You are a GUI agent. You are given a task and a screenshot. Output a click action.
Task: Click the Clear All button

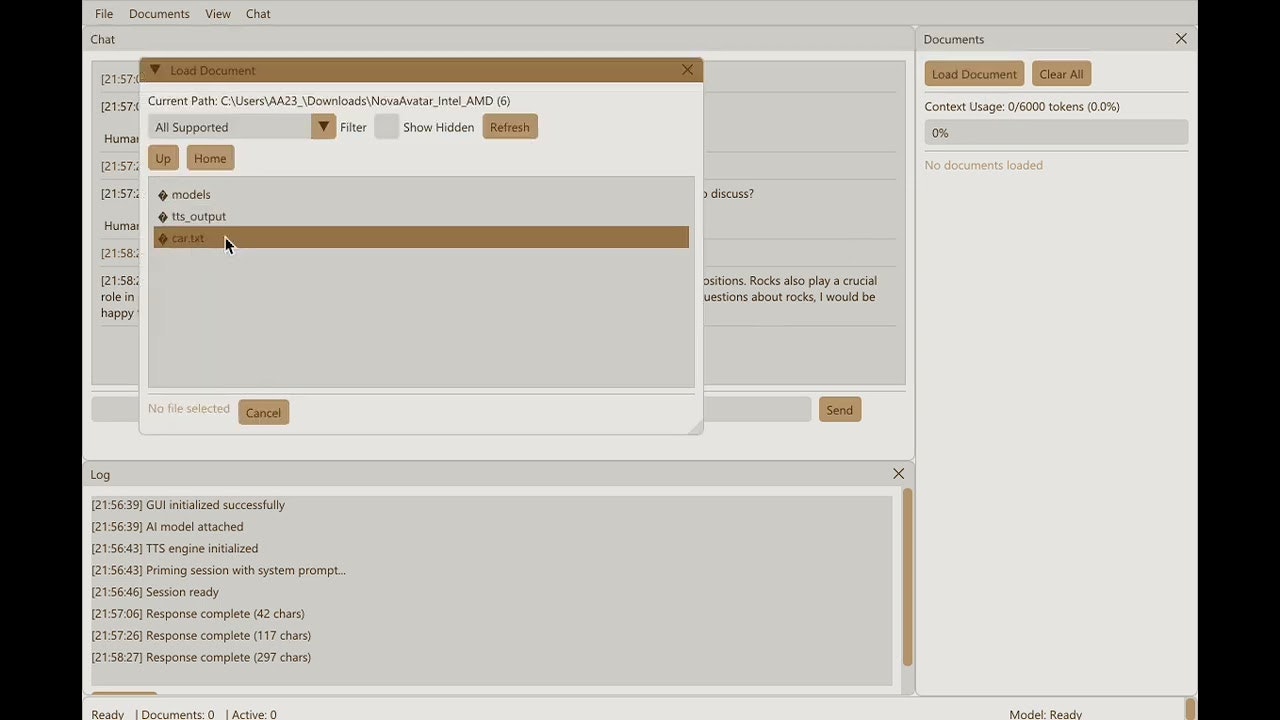1061,74
